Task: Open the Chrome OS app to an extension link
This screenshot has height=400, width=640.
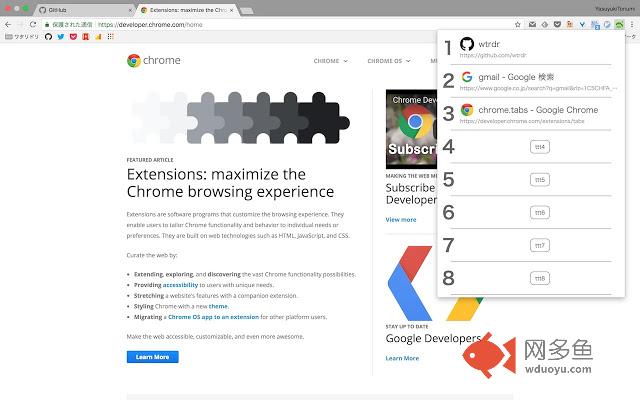Action: [x=213, y=317]
